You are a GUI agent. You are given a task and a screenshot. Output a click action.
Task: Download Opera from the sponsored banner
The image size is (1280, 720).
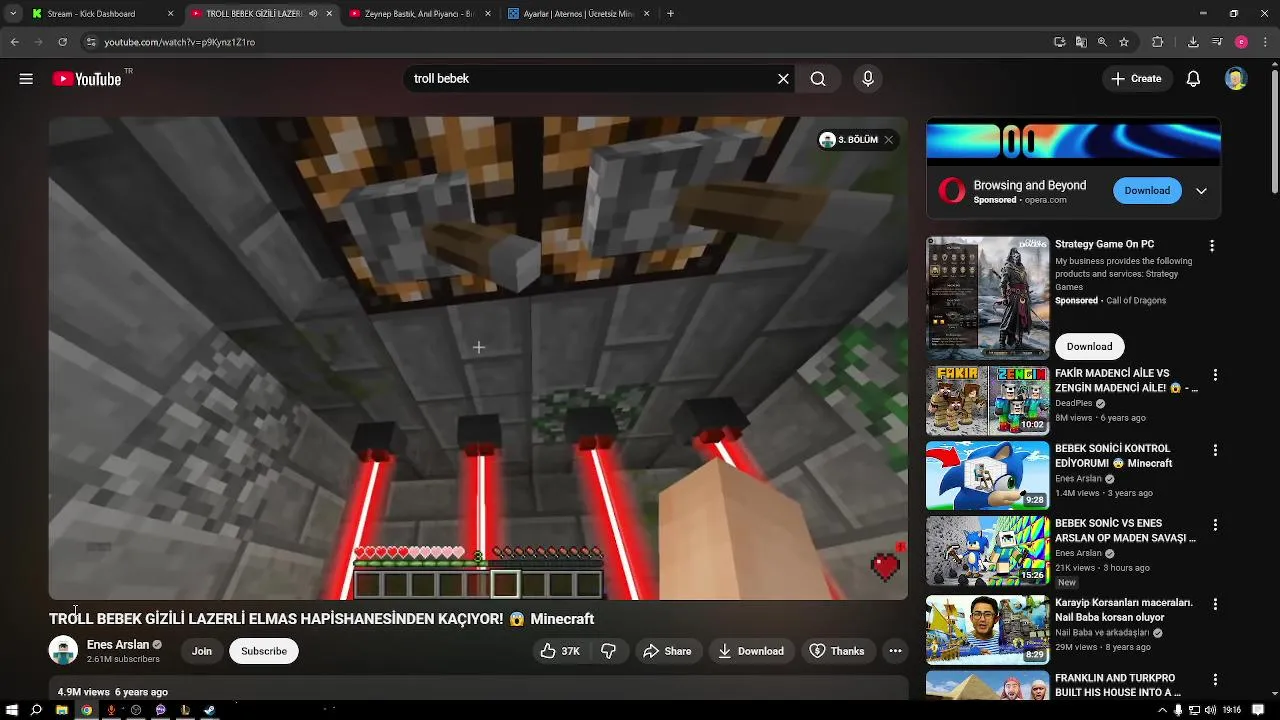1147,191
